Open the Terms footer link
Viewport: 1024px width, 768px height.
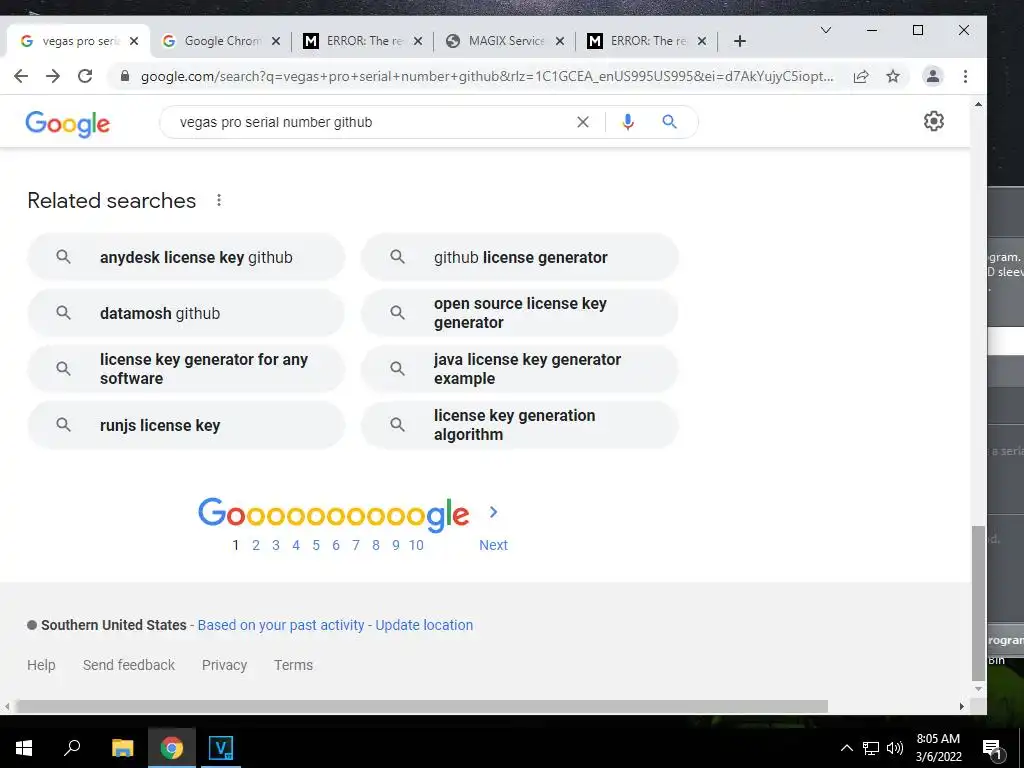[293, 665]
